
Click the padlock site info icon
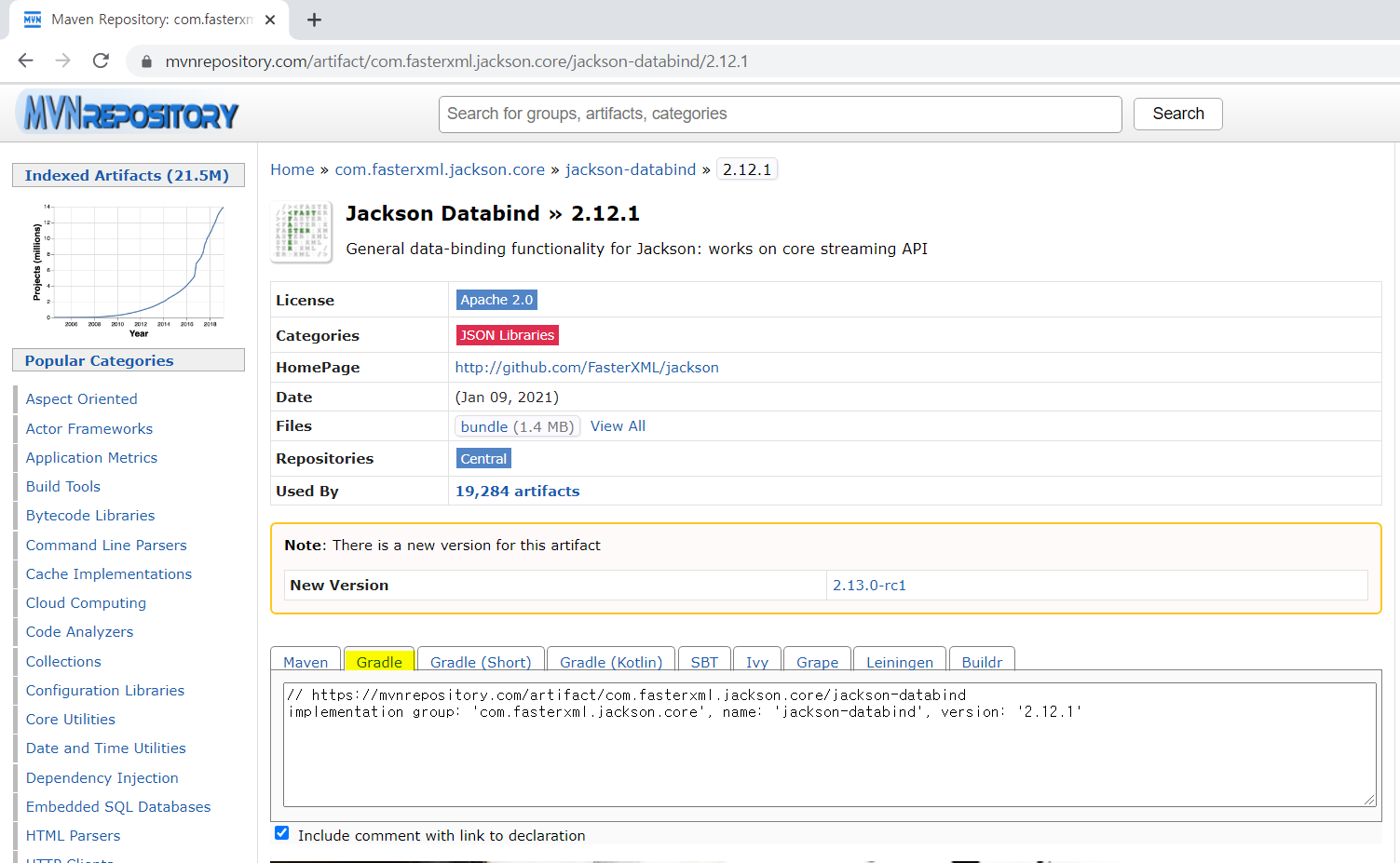145,61
